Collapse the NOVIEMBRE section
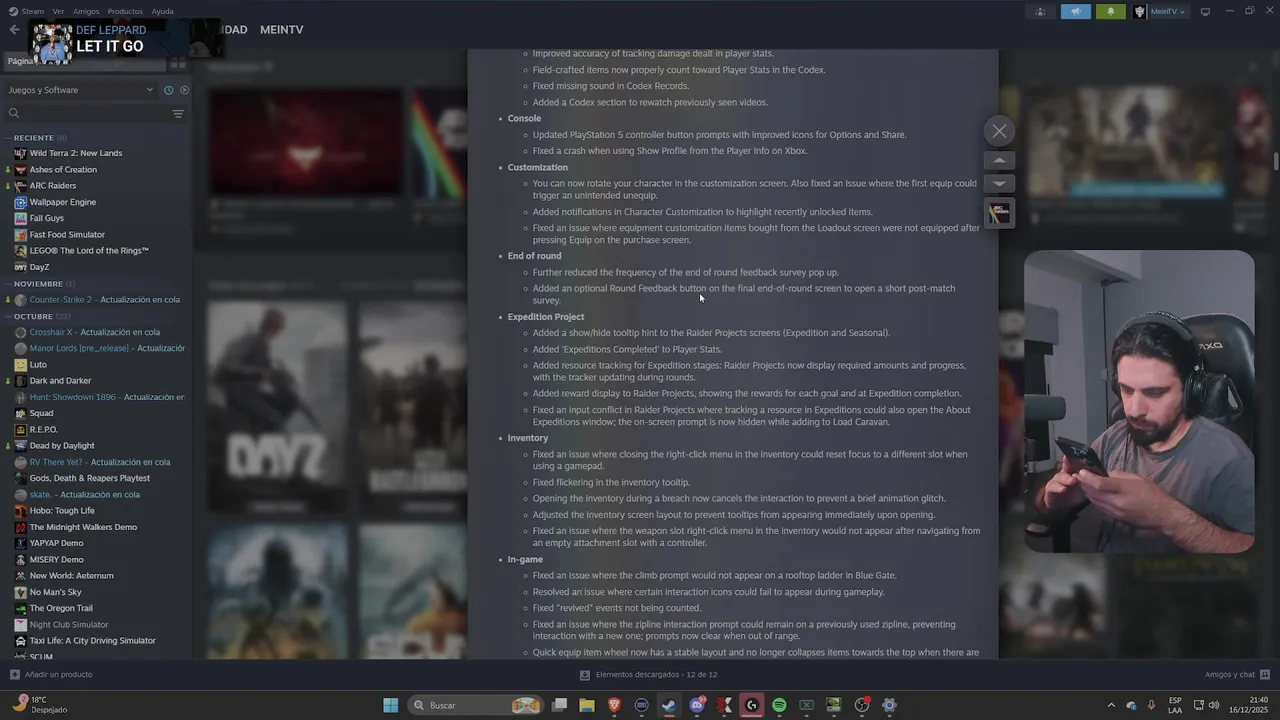The image size is (1280, 720). click(x=38, y=284)
